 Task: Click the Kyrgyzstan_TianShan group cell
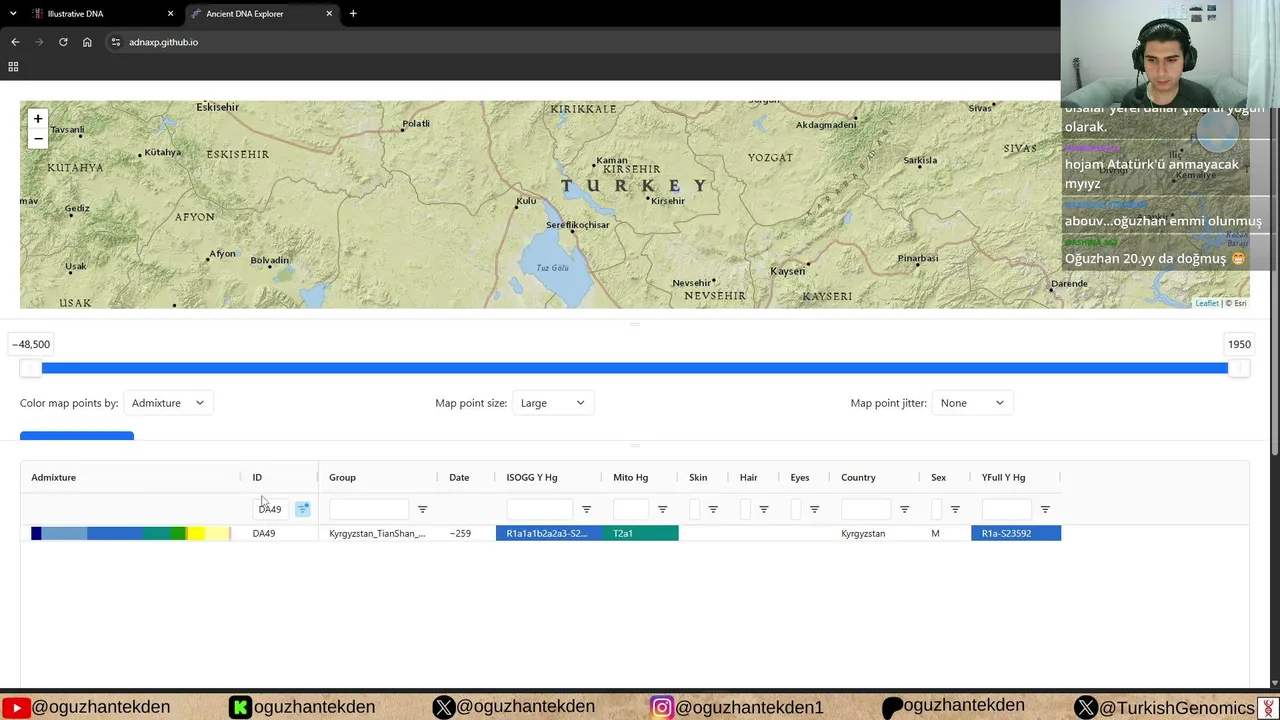point(377,534)
